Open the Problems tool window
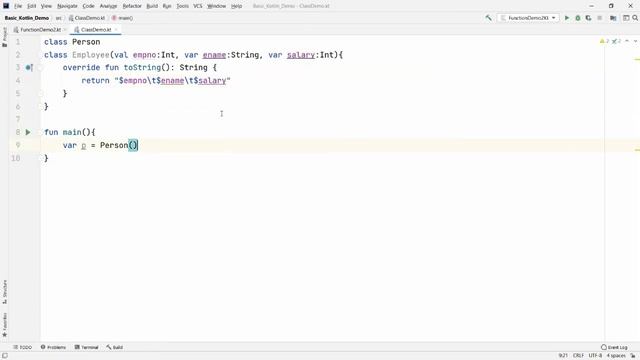640x360 pixels. click(53, 347)
